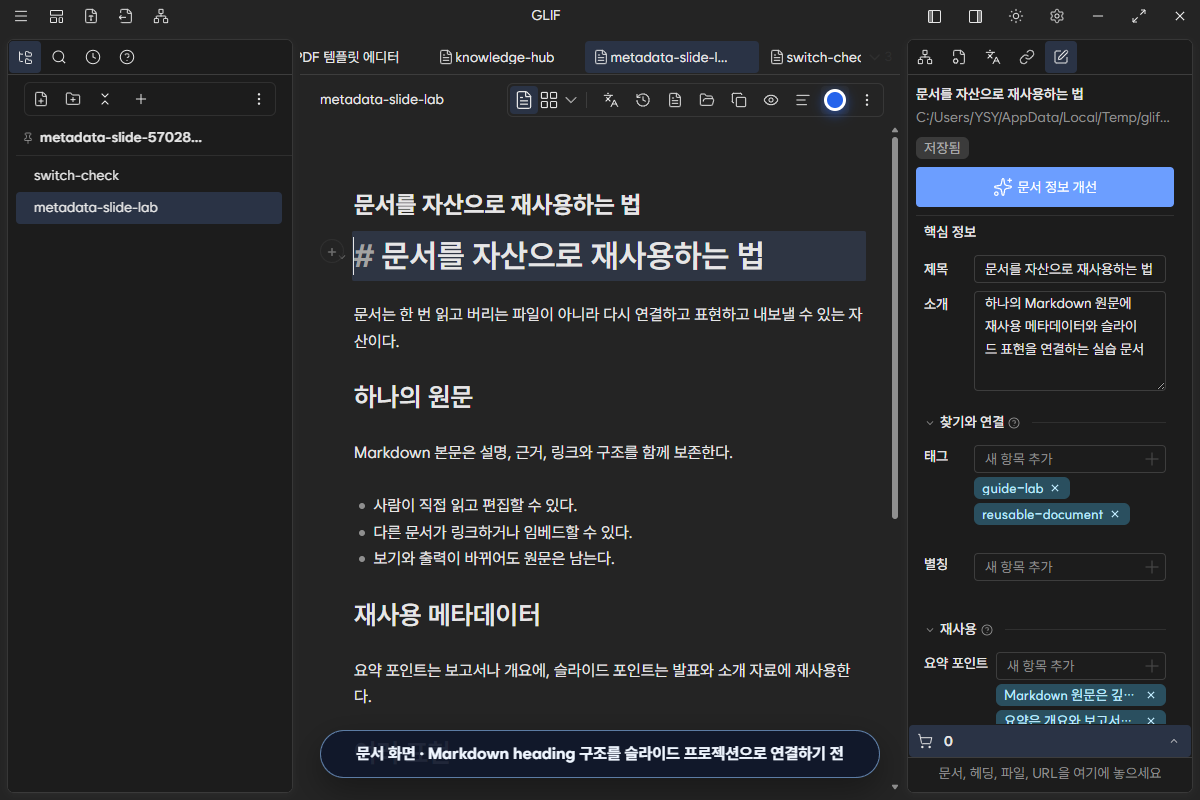Select switch-check in the file list
1200x800 pixels.
[x=149, y=175]
